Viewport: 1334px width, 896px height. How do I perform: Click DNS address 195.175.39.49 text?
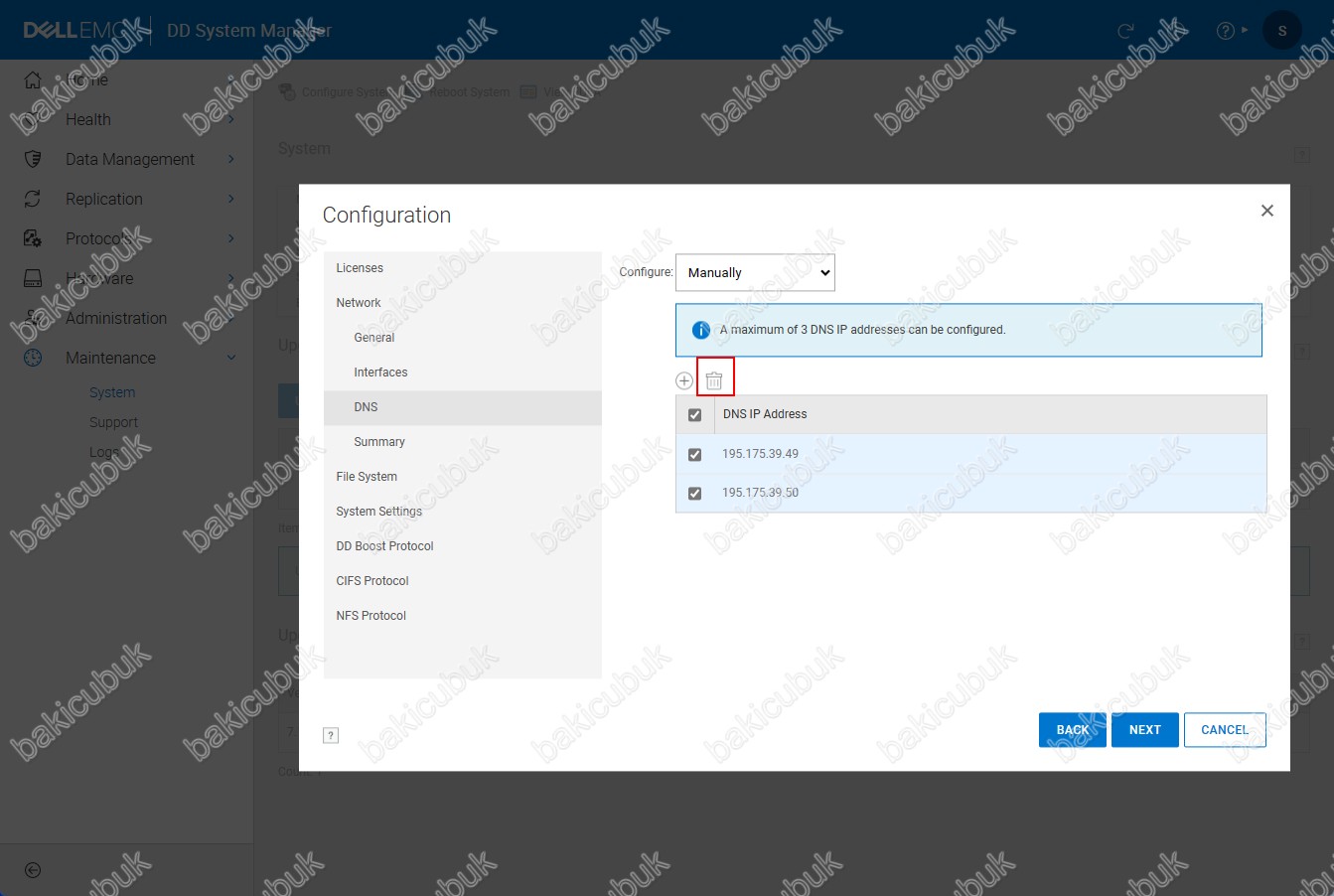click(x=760, y=454)
